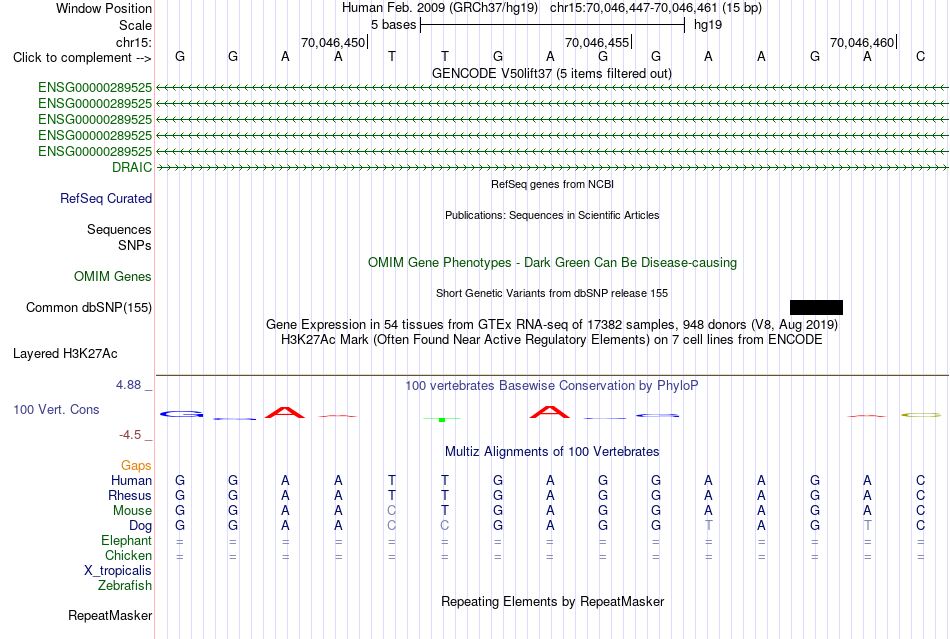This screenshot has height=639, width=950.
Task: Click '100 vertebrates Basewise Conservation by PhyloP' title
Action: click(552, 385)
